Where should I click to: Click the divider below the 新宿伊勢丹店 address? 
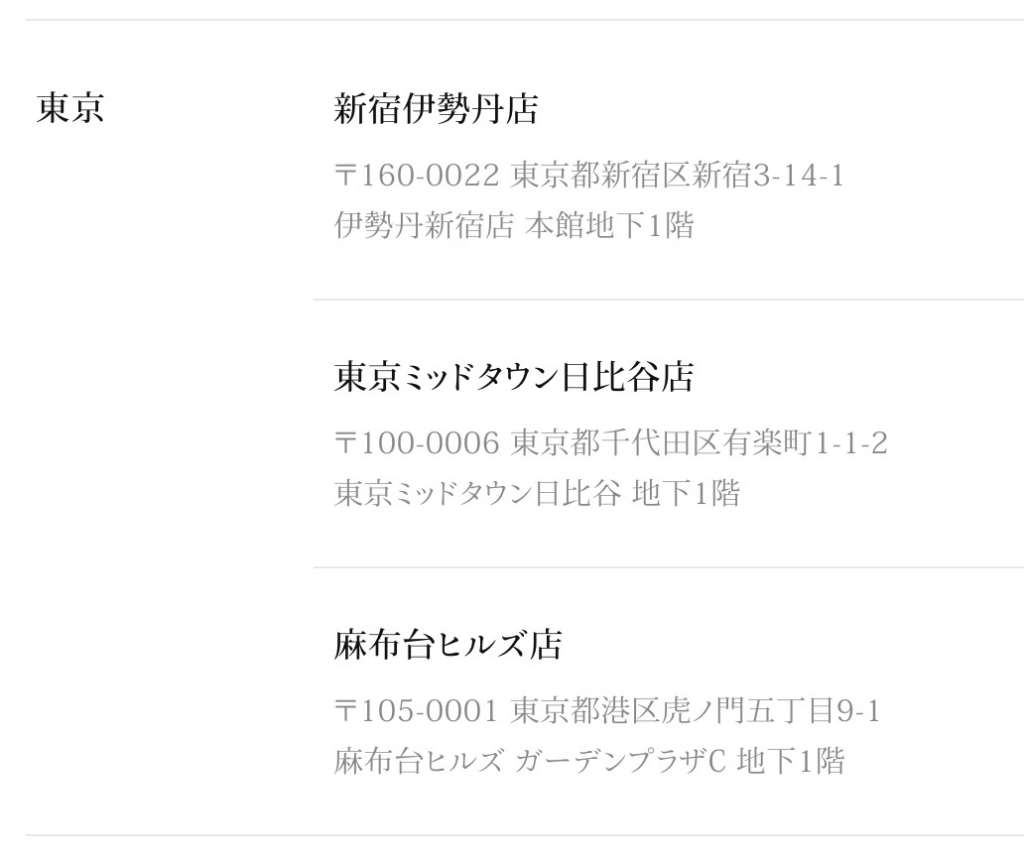[x=668, y=299]
